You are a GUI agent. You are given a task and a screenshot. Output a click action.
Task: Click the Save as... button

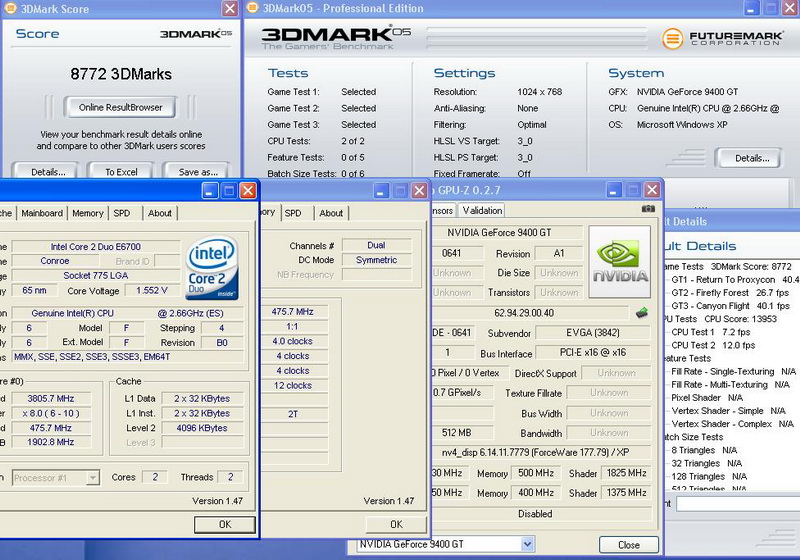pyautogui.click(x=196, y=171)
